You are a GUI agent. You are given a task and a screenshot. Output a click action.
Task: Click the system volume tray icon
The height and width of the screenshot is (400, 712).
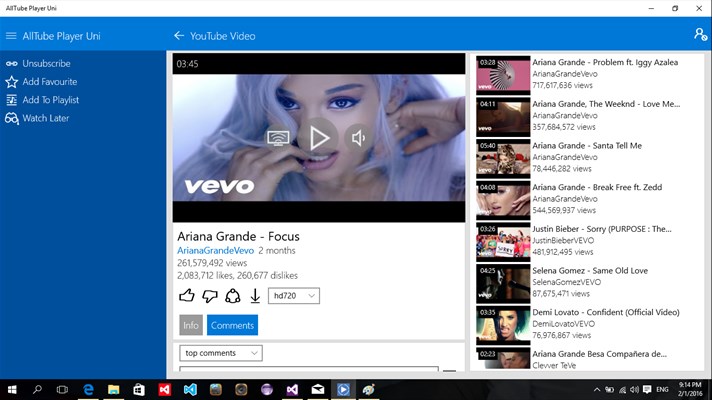click(634, 390)
